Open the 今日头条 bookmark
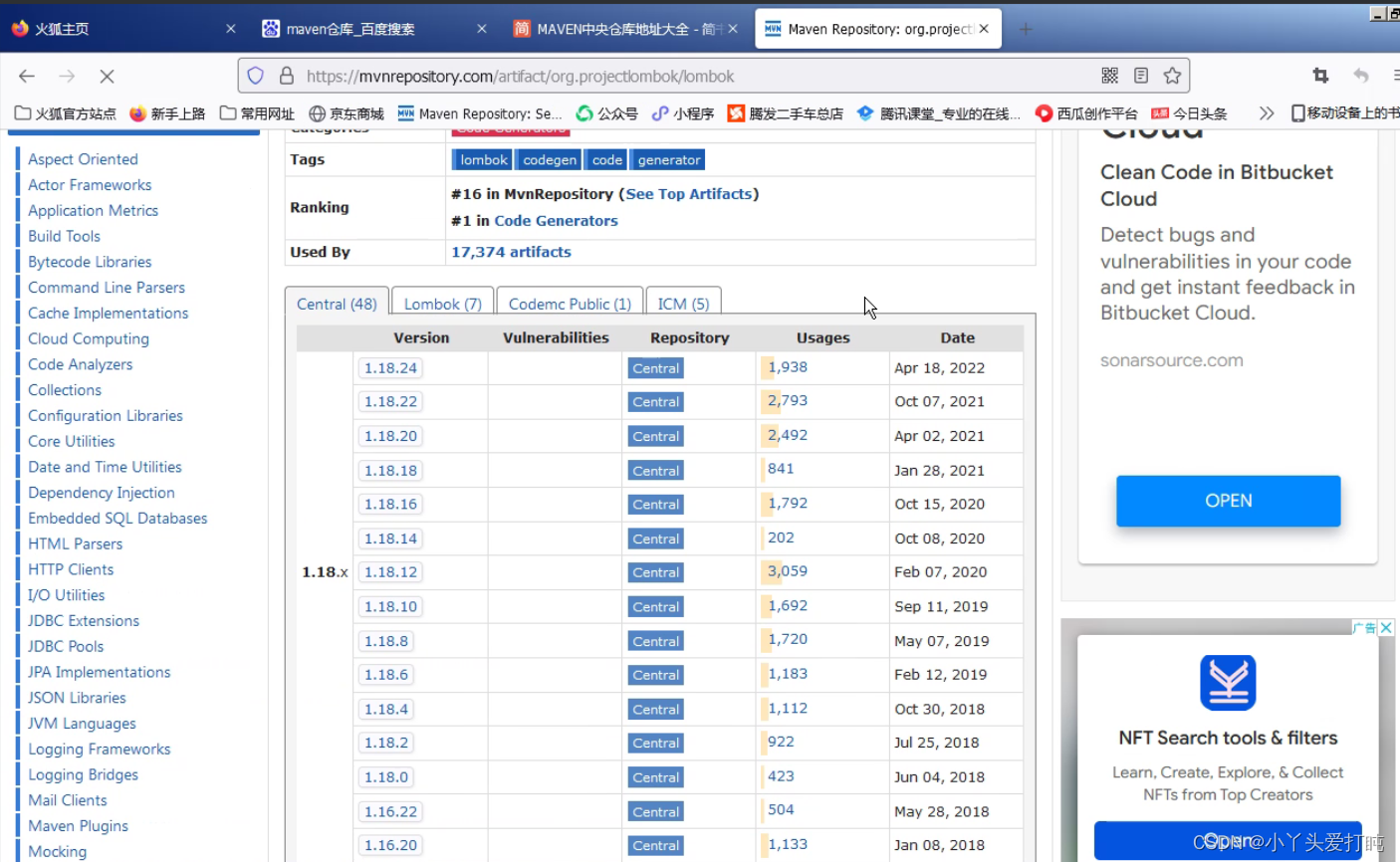1400x862 pixels. pyautogui.click(x=1189, y=113)
